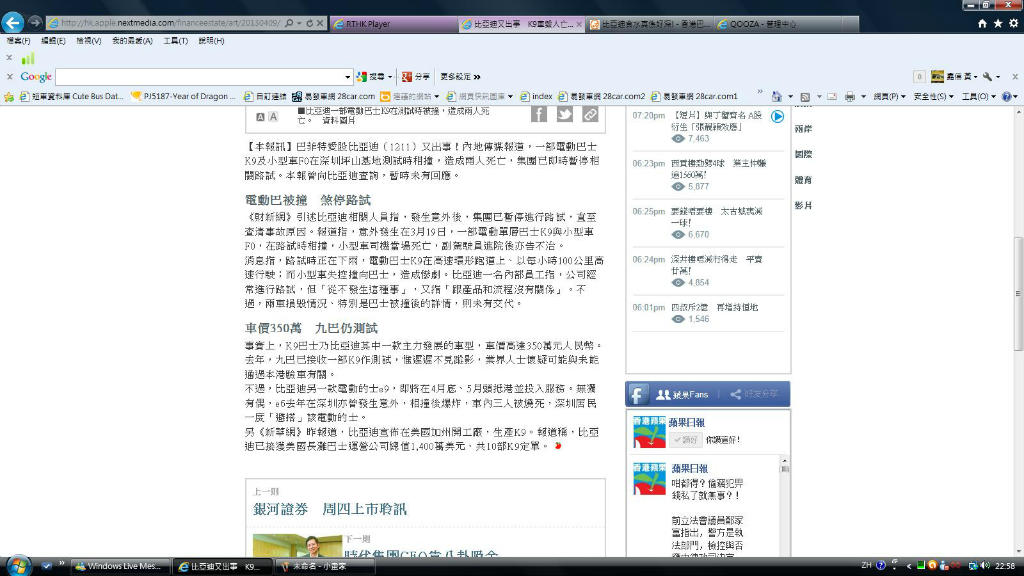Open the 銀河證券 previous article link
Image resolution: width=1024 pixels, height=576 pixels.
coord(330,509)
